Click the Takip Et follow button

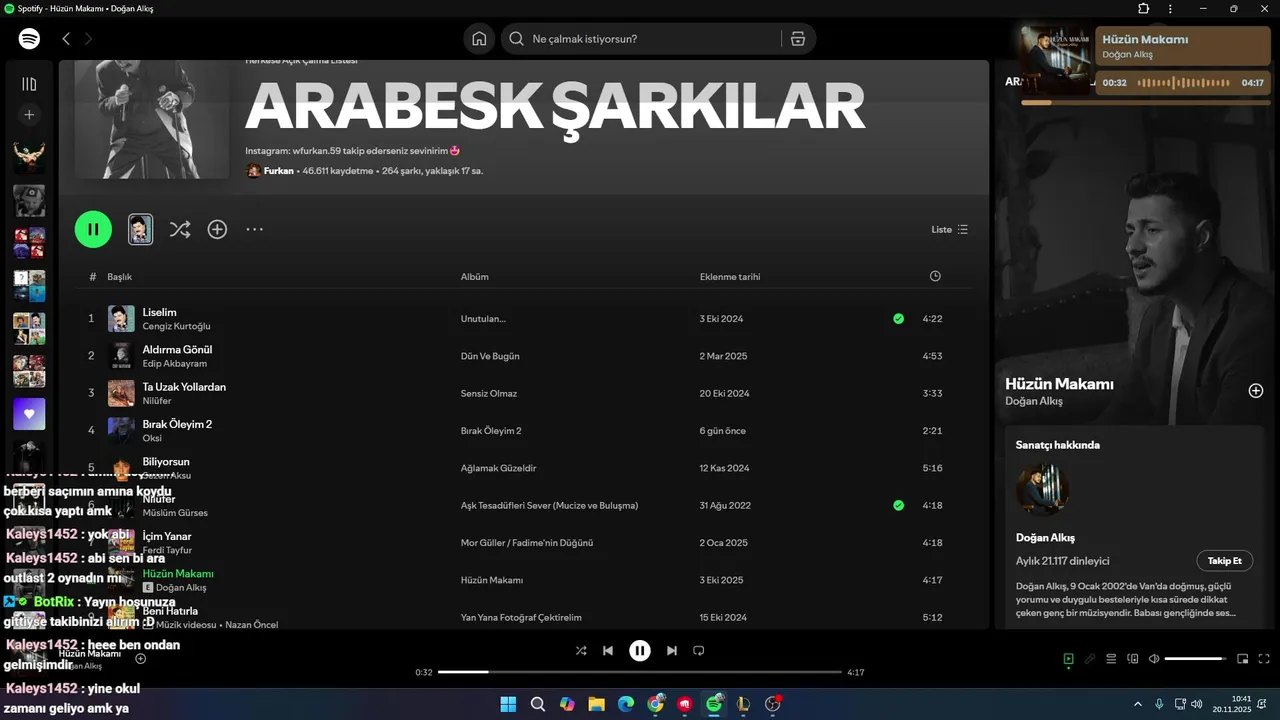pyautogui.click(x=1224, y=561)
